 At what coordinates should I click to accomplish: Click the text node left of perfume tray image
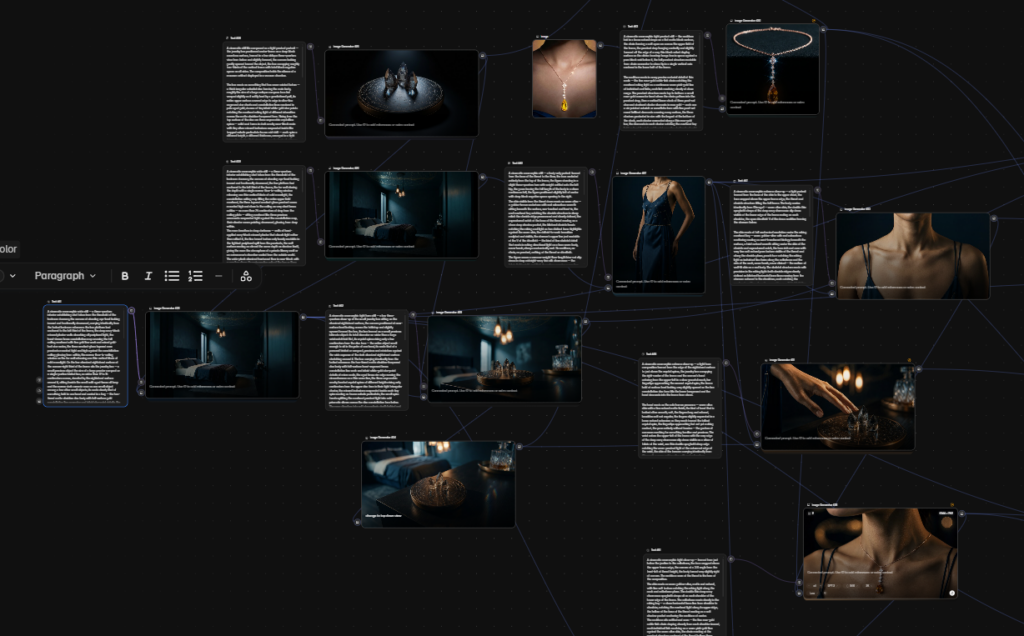click(x=264, y=91)
